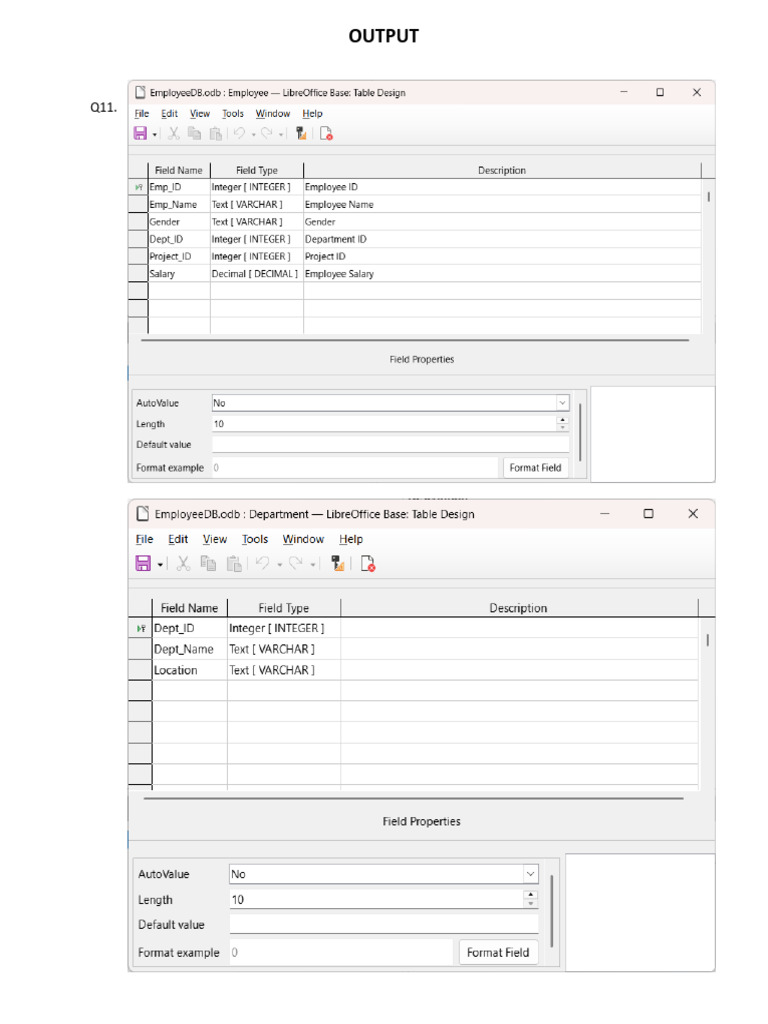Screen dimensions: 768x1024
Task: Select the Dept_Name field name cell
Action: 189,649
